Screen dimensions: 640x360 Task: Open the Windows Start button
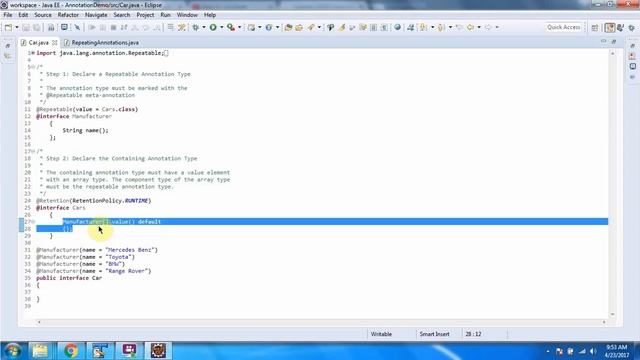12,351
